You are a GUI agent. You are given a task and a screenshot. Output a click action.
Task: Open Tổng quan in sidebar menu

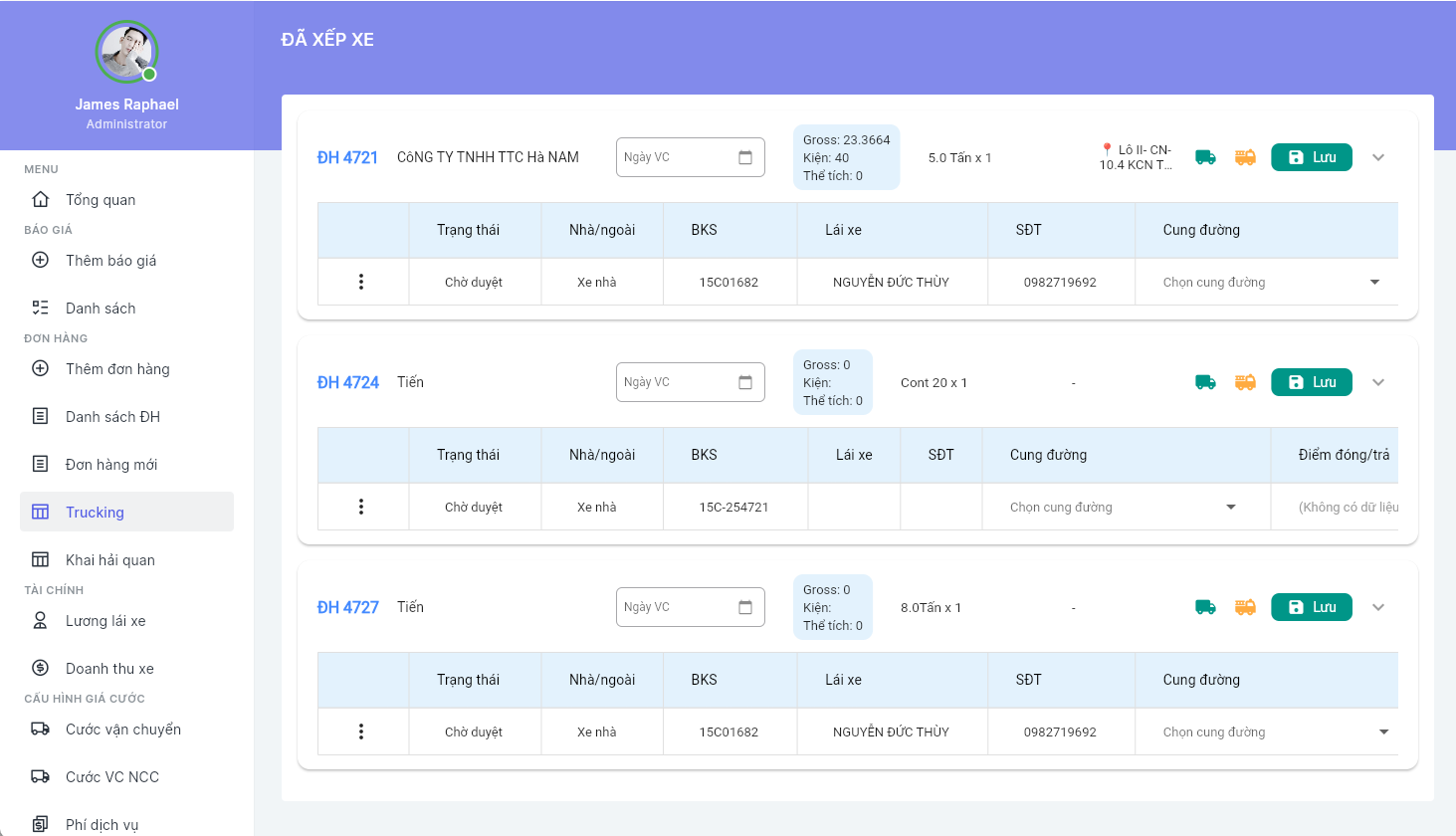point(101,200)
